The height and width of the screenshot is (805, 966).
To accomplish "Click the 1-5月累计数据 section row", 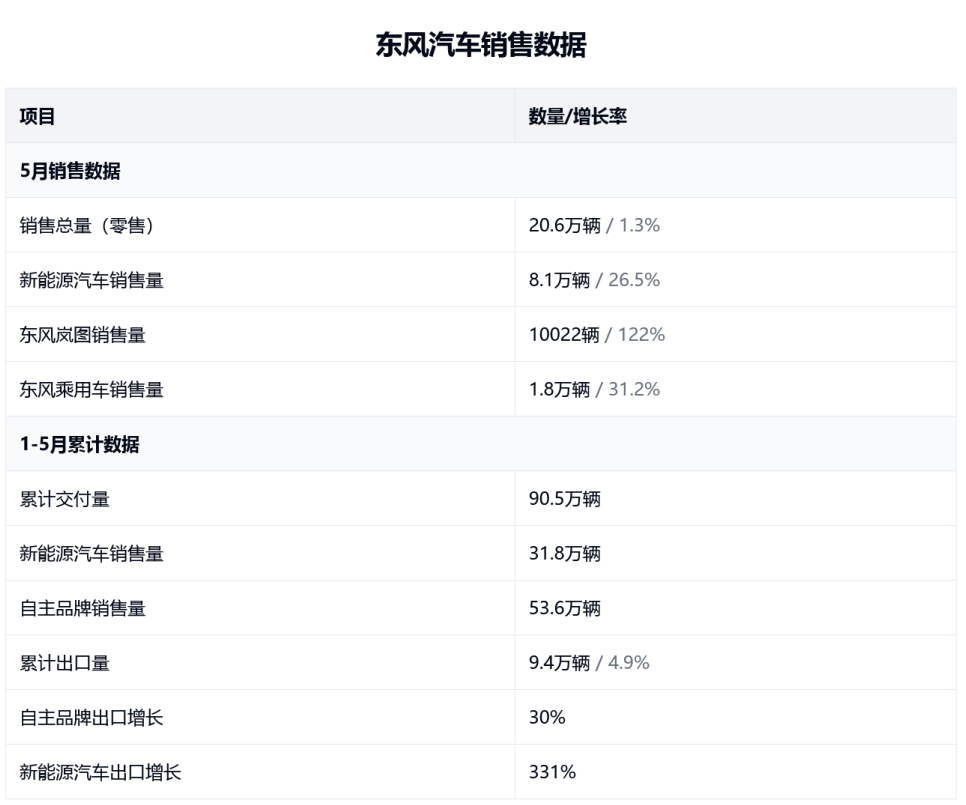I will (x=79, y=445).
